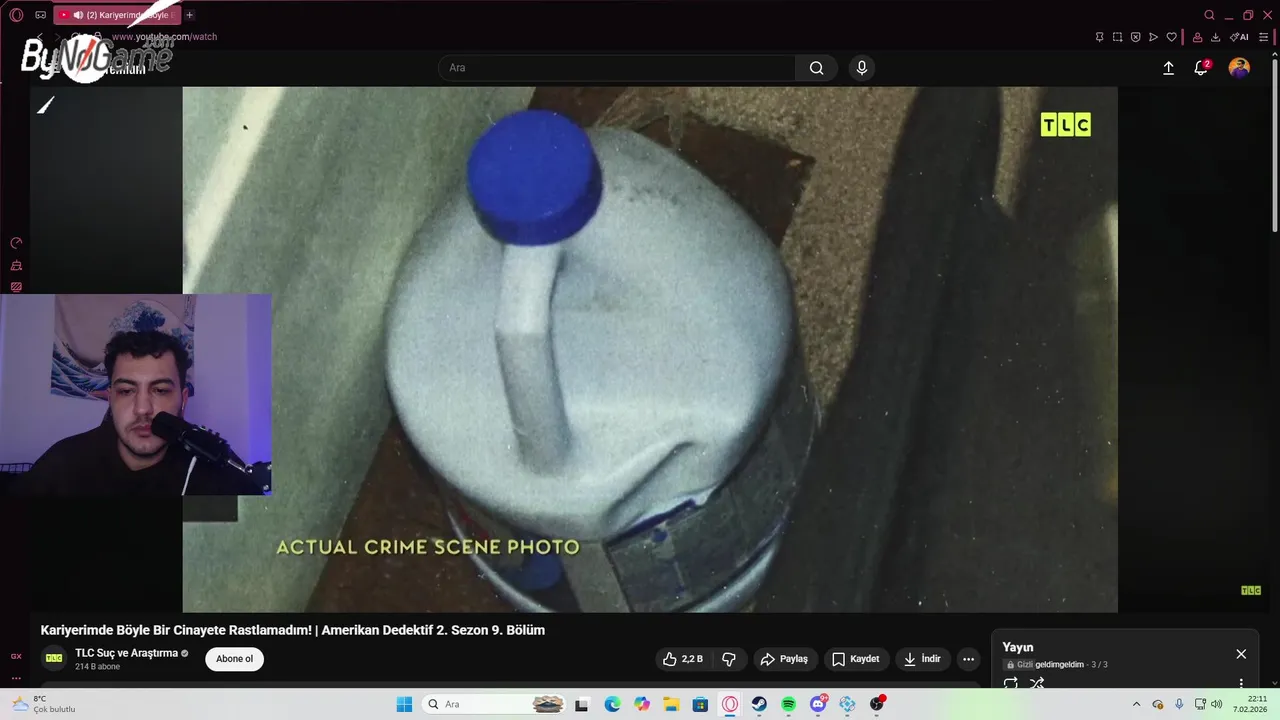The image size is (1280, 720).
Task: Open the striped square icon in the Opera sidebar
Action: click(x=16, y=287)
